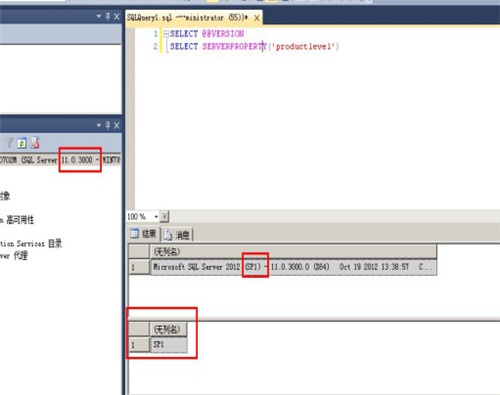This screenshot has width=500, height=395.
Task: Click the SP1 result cell
Action: [x=169, y=345]
